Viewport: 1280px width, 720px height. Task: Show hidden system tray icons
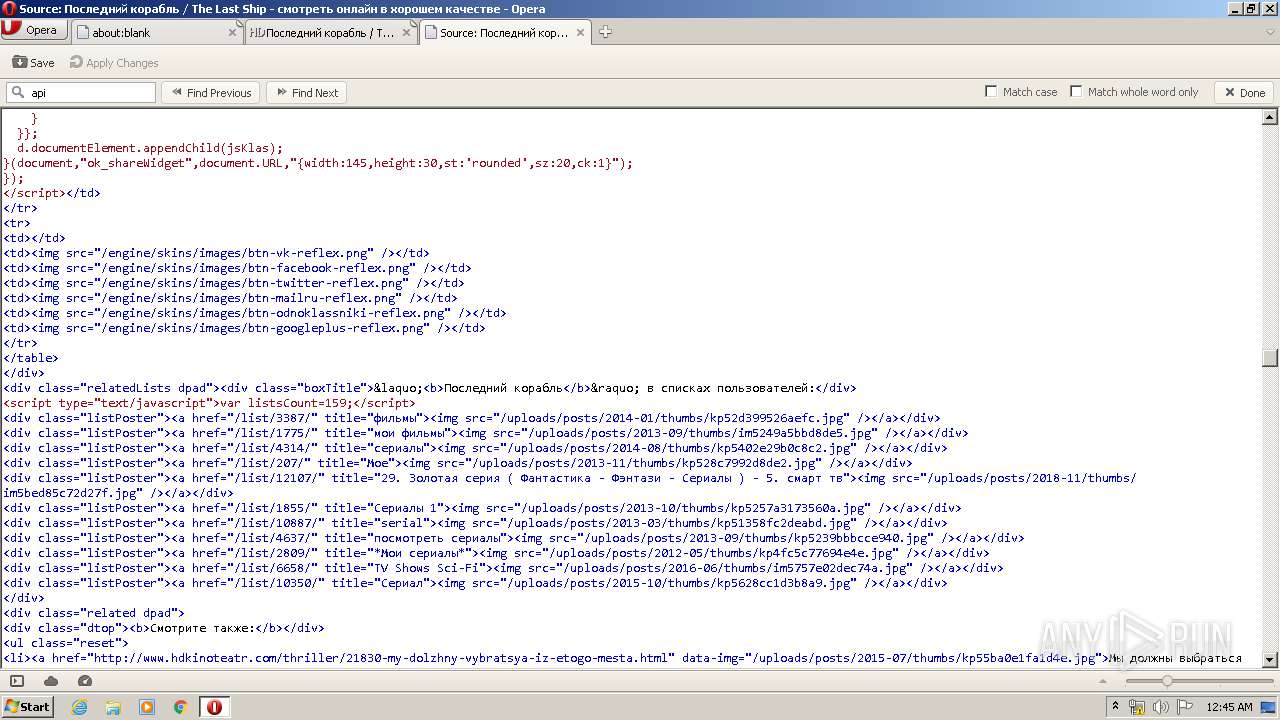tap(1115, 706)
